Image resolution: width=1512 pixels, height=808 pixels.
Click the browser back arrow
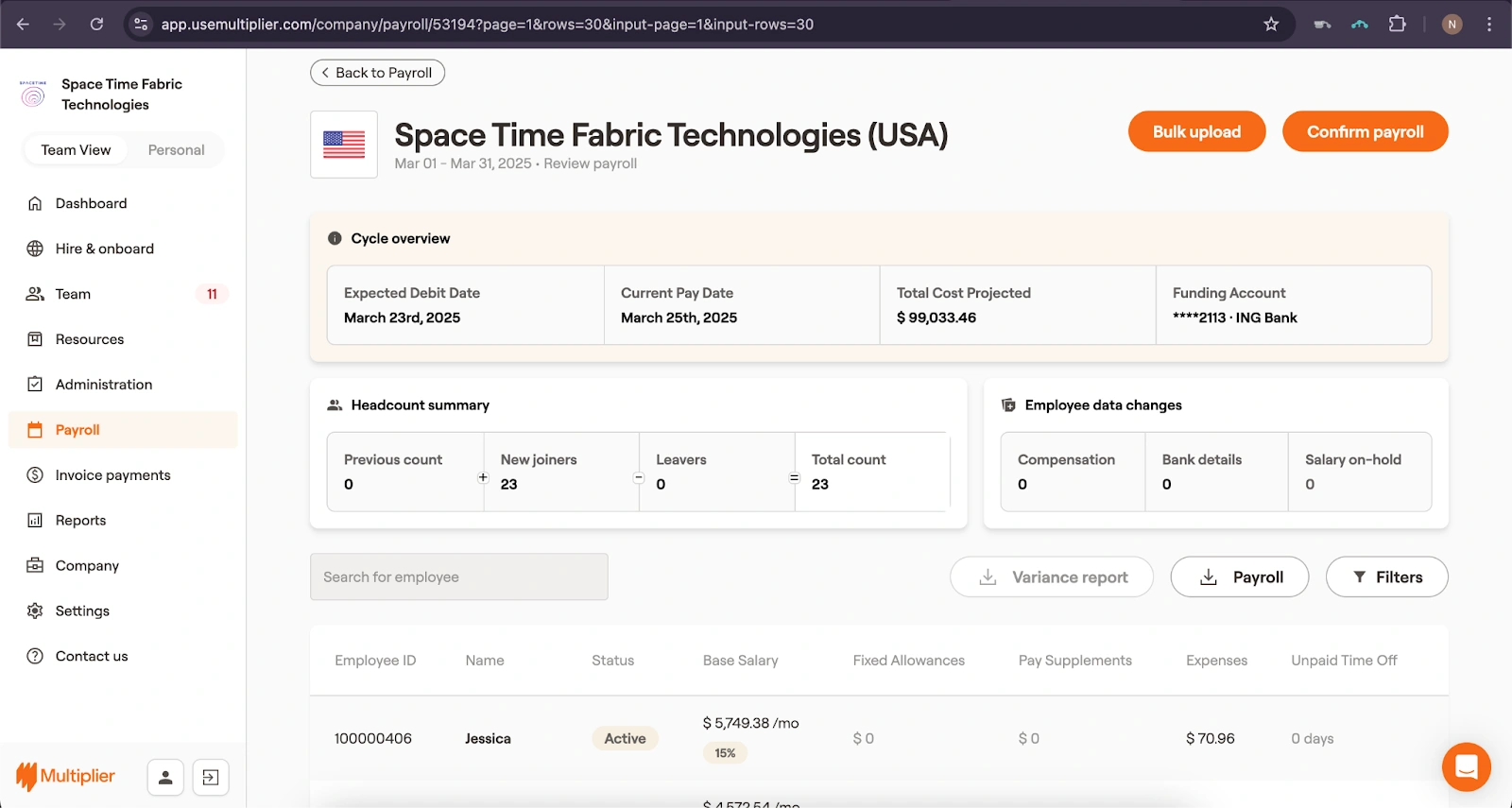[23, 25]
